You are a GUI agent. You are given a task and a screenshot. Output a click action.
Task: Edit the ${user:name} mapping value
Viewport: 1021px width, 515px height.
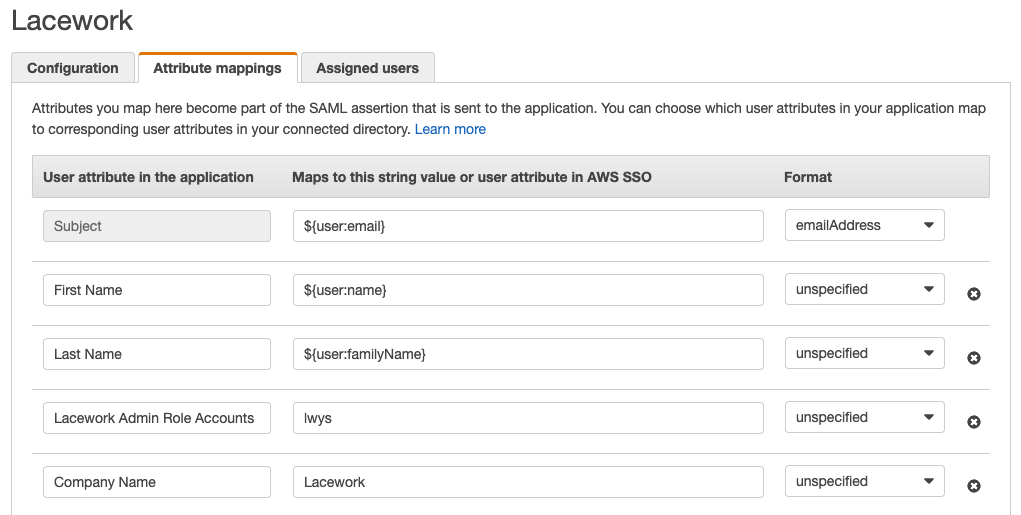click(x=528, y=290)
